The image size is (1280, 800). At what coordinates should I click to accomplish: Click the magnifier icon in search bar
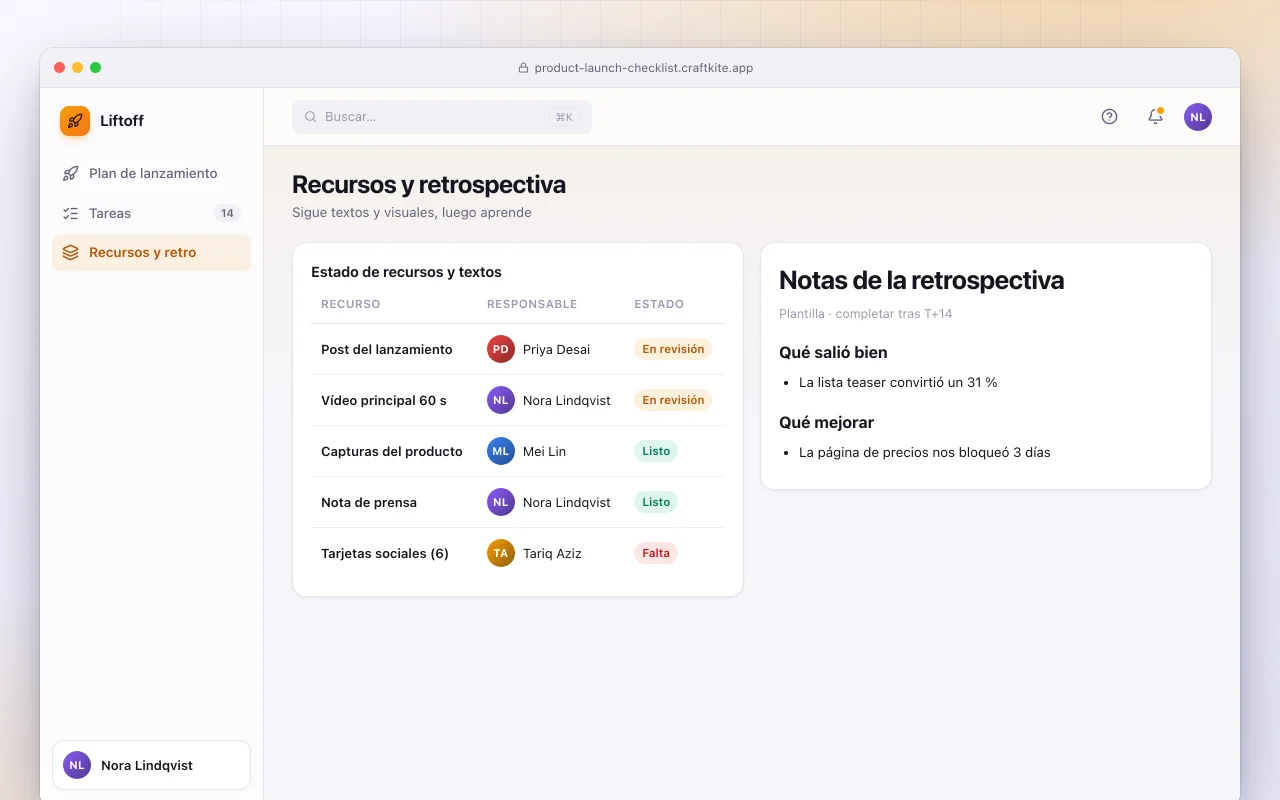click(x=311, y=117)
